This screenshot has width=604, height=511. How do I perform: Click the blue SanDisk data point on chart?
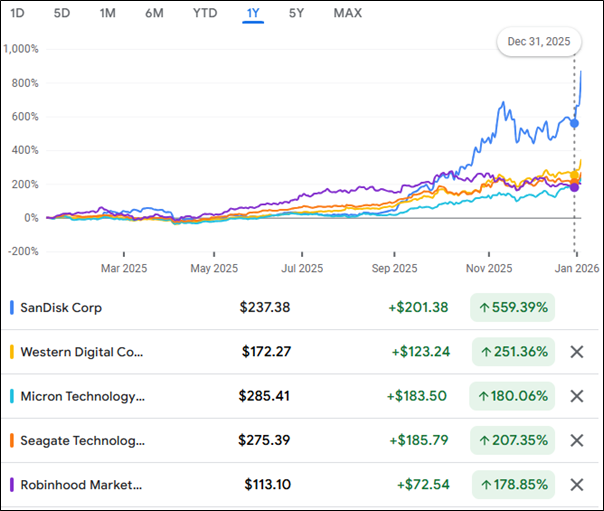point(574,123)
